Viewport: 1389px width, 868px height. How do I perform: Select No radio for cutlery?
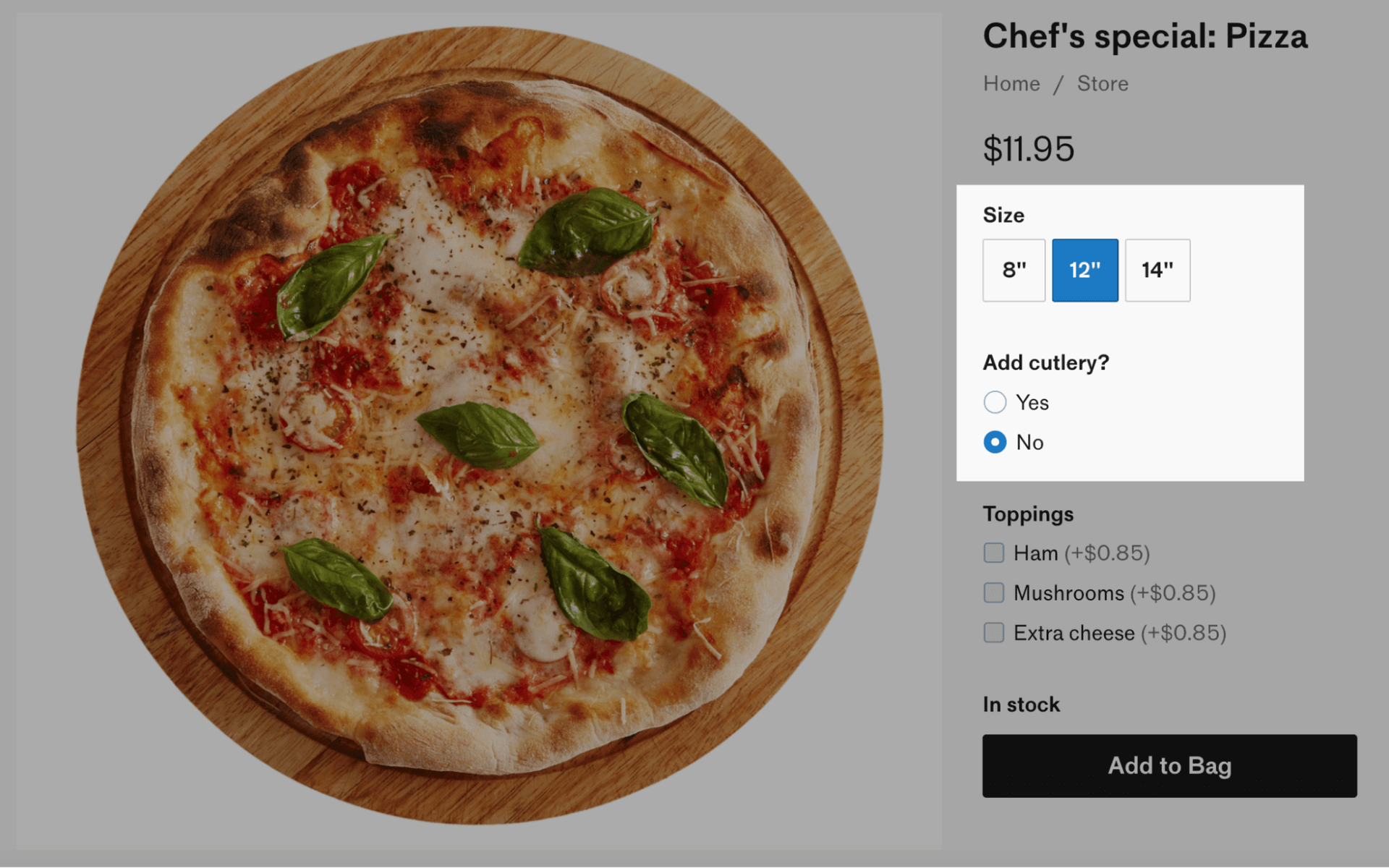995,442
